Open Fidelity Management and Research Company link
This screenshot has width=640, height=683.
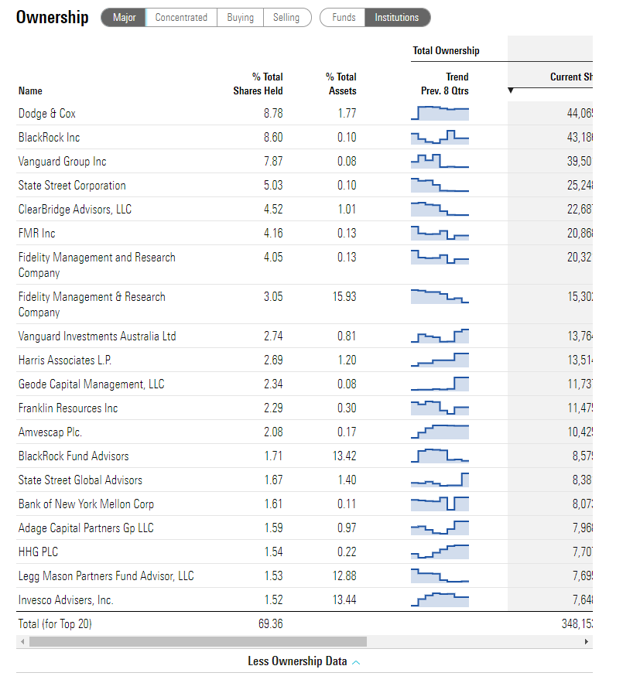pyautogui.click(x=97, y=265)
